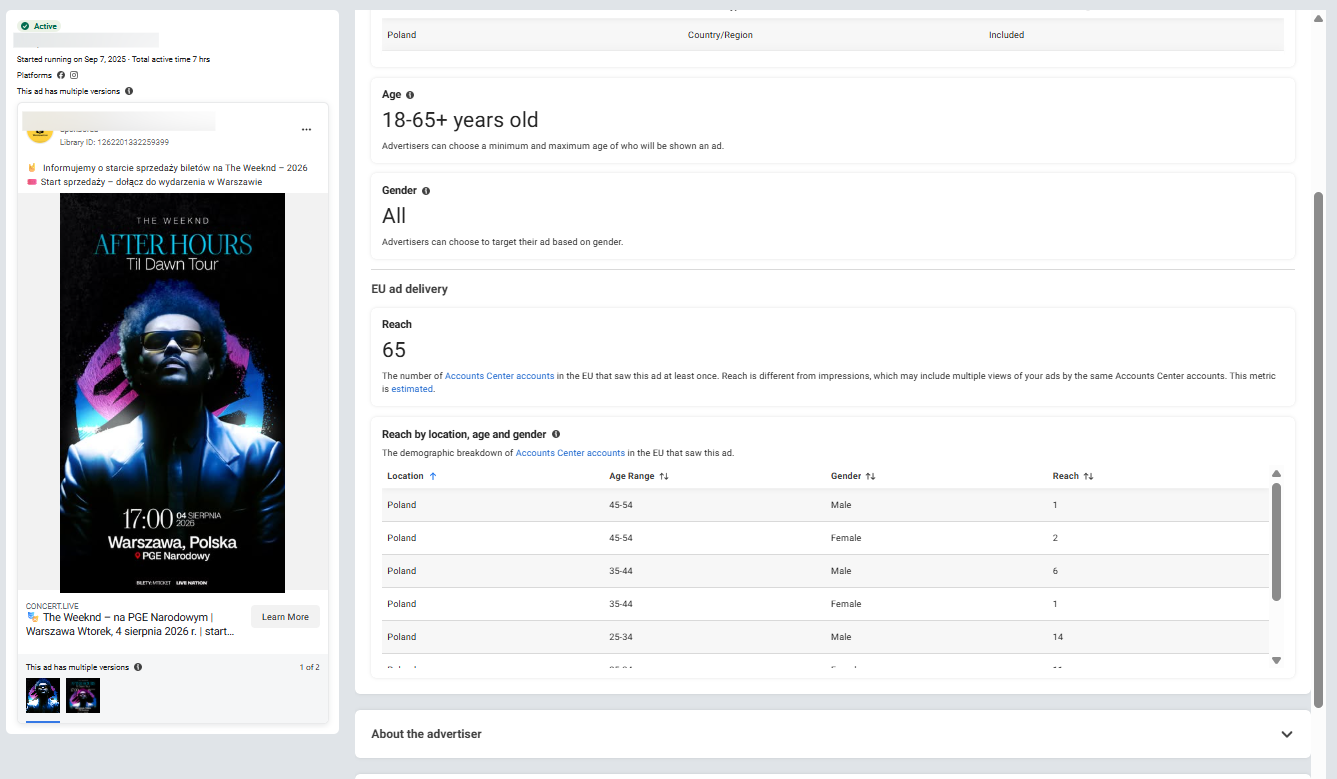Open the estimated link
The height and width of the screenshot is (779, 1337).
412,389
